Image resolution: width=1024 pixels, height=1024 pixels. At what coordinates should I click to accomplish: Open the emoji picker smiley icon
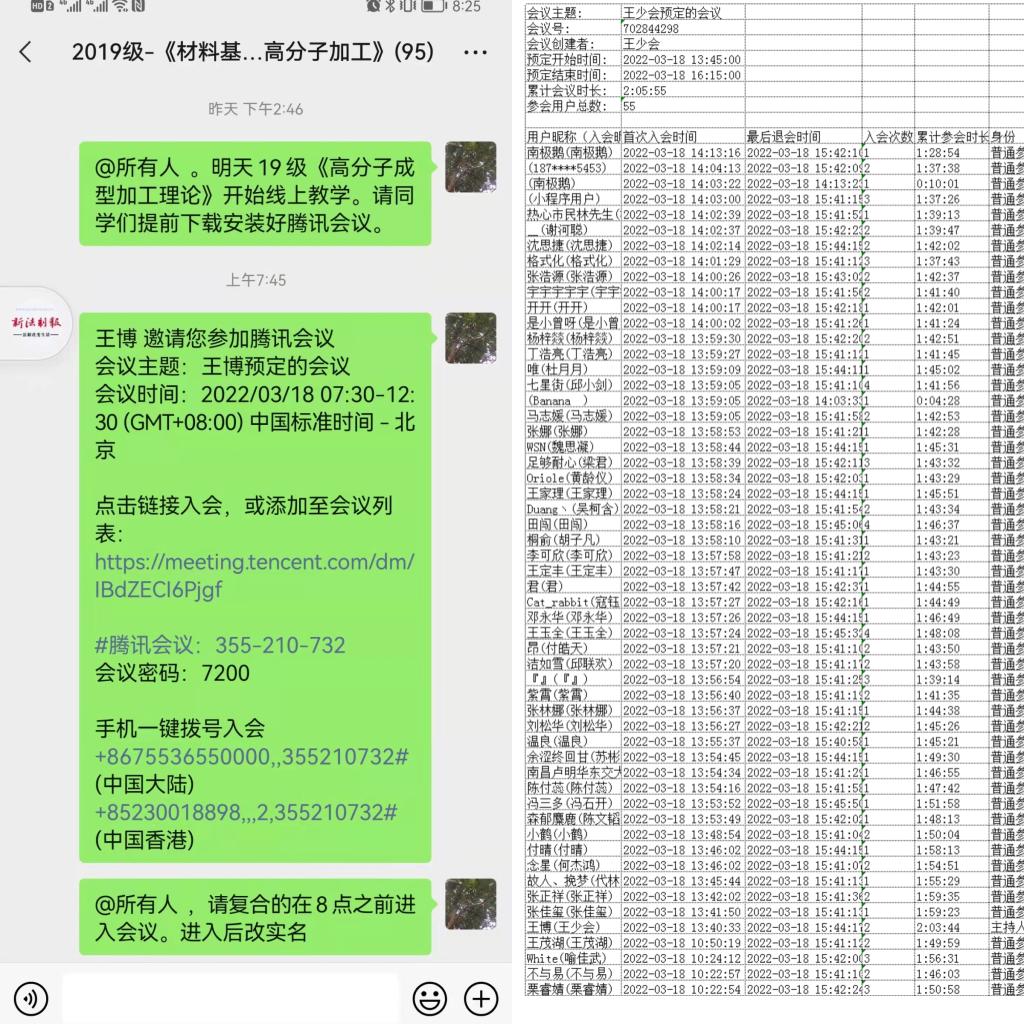point(430,999)
